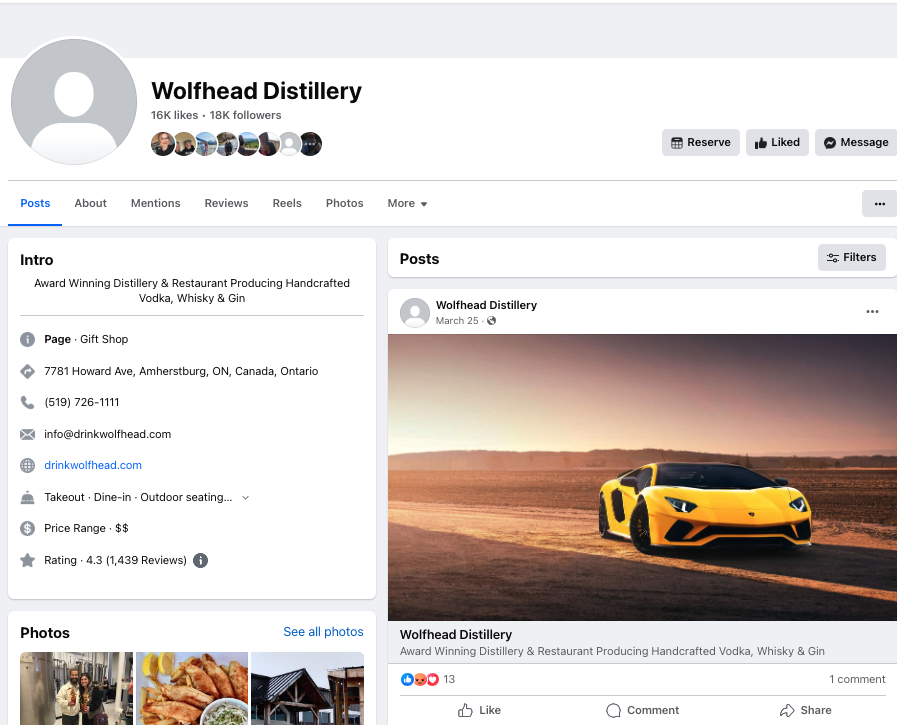Click the rating info icon

[x=200, y=560]
